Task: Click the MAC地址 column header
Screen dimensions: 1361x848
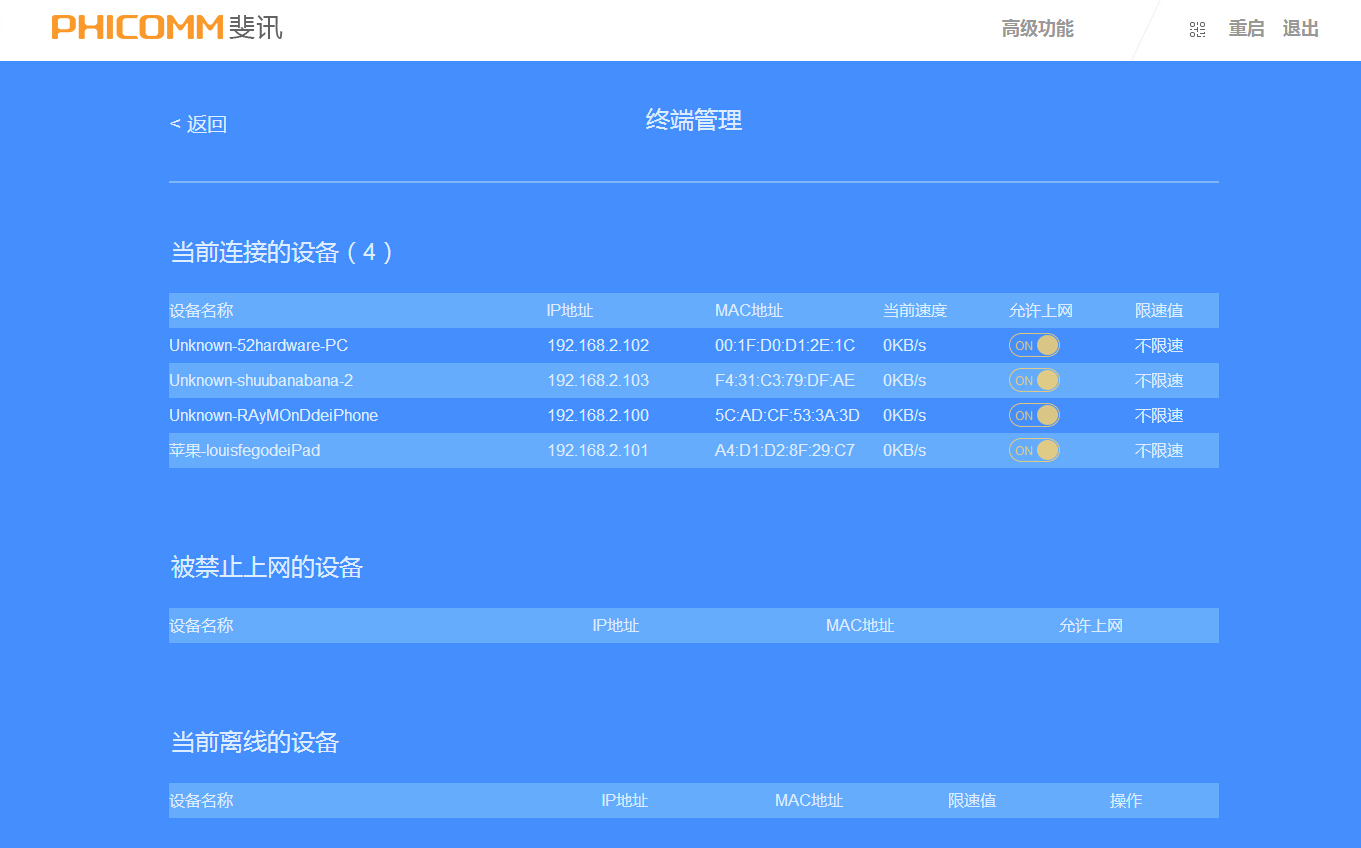Action: [x=745, y=310]
